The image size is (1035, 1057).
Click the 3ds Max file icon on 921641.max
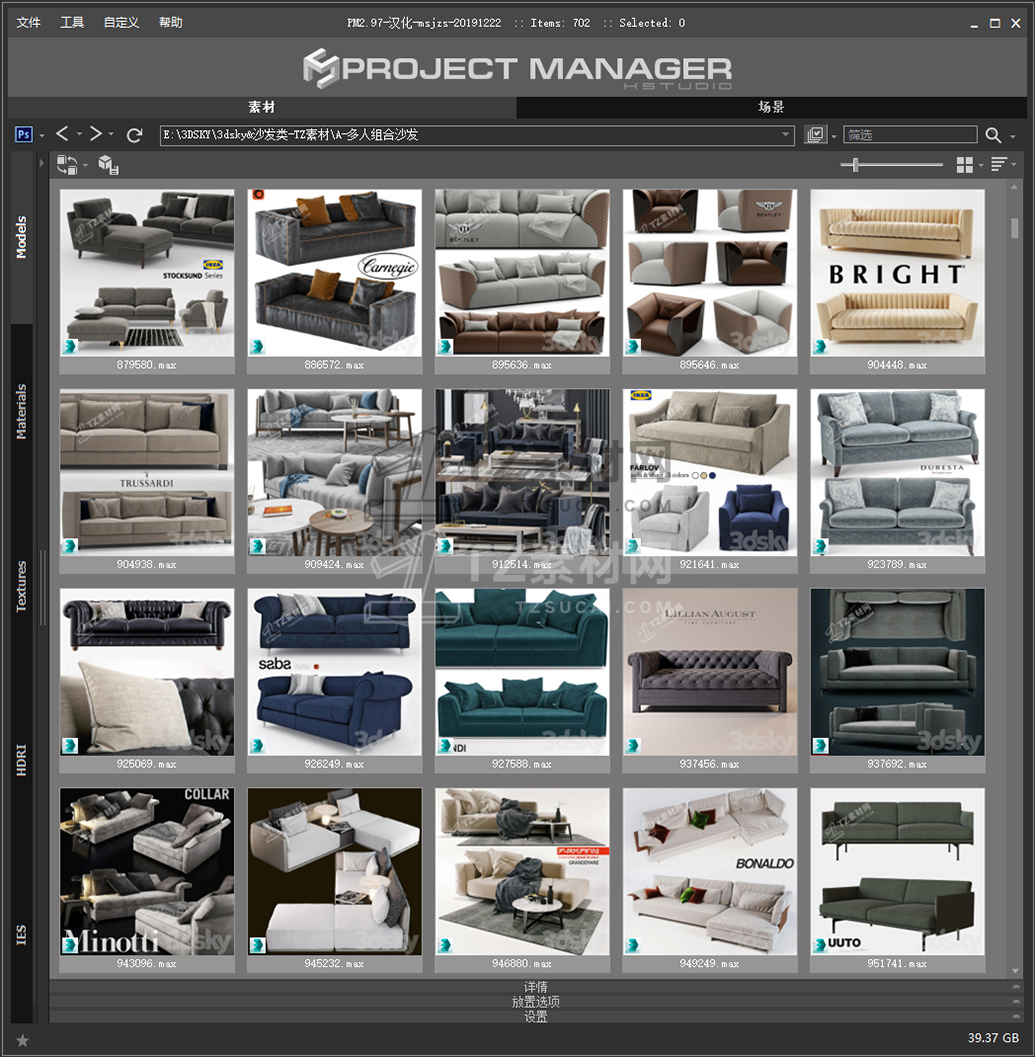632,546
